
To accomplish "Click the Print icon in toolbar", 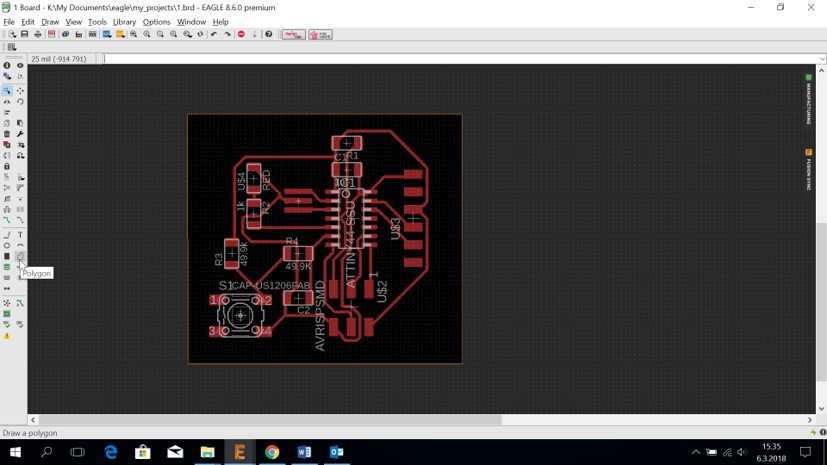I will 37,34.
